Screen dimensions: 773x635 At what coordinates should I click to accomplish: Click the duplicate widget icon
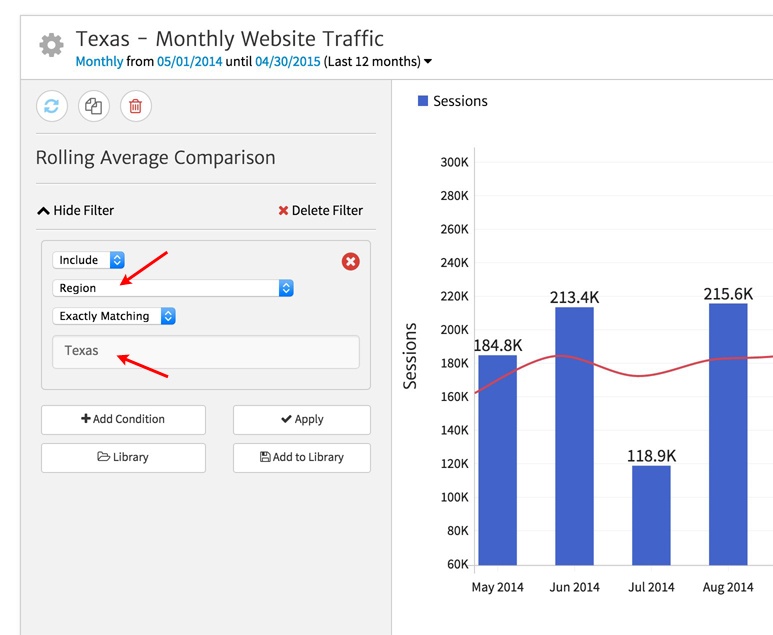[x=94, y=106]
